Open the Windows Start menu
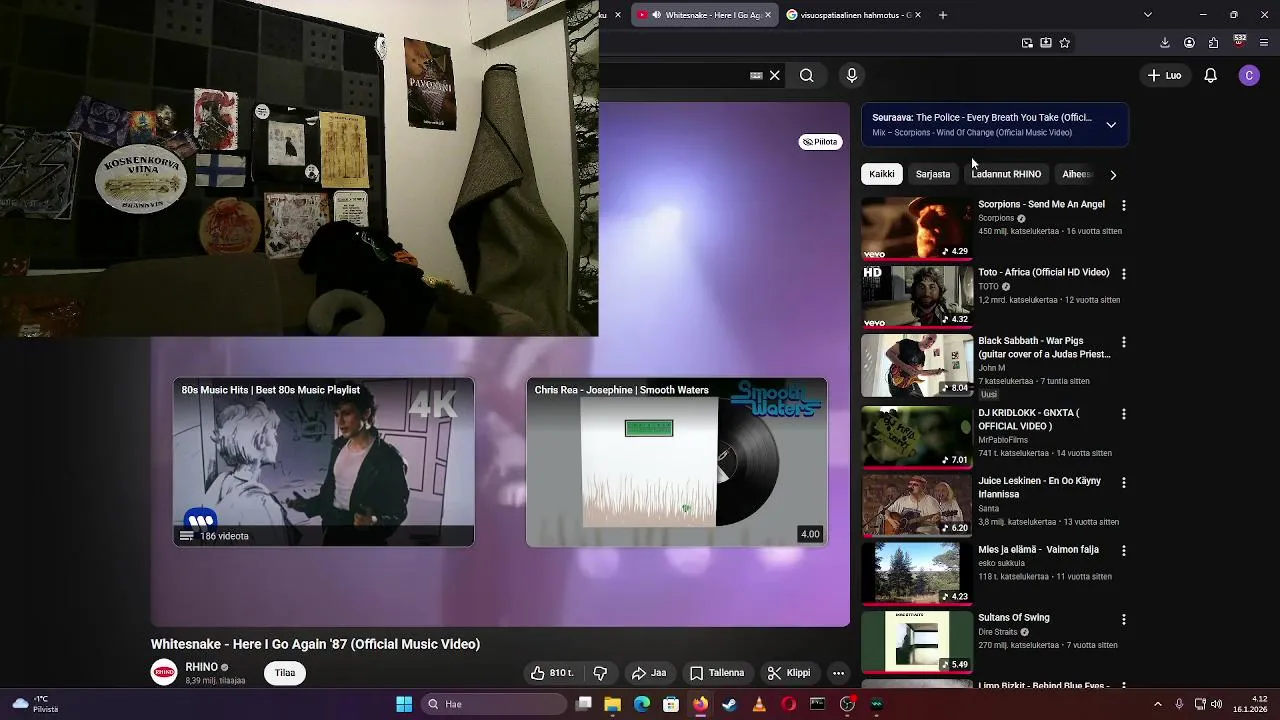The height and width of the screenshot is (720, 1280). click(404, 704)
